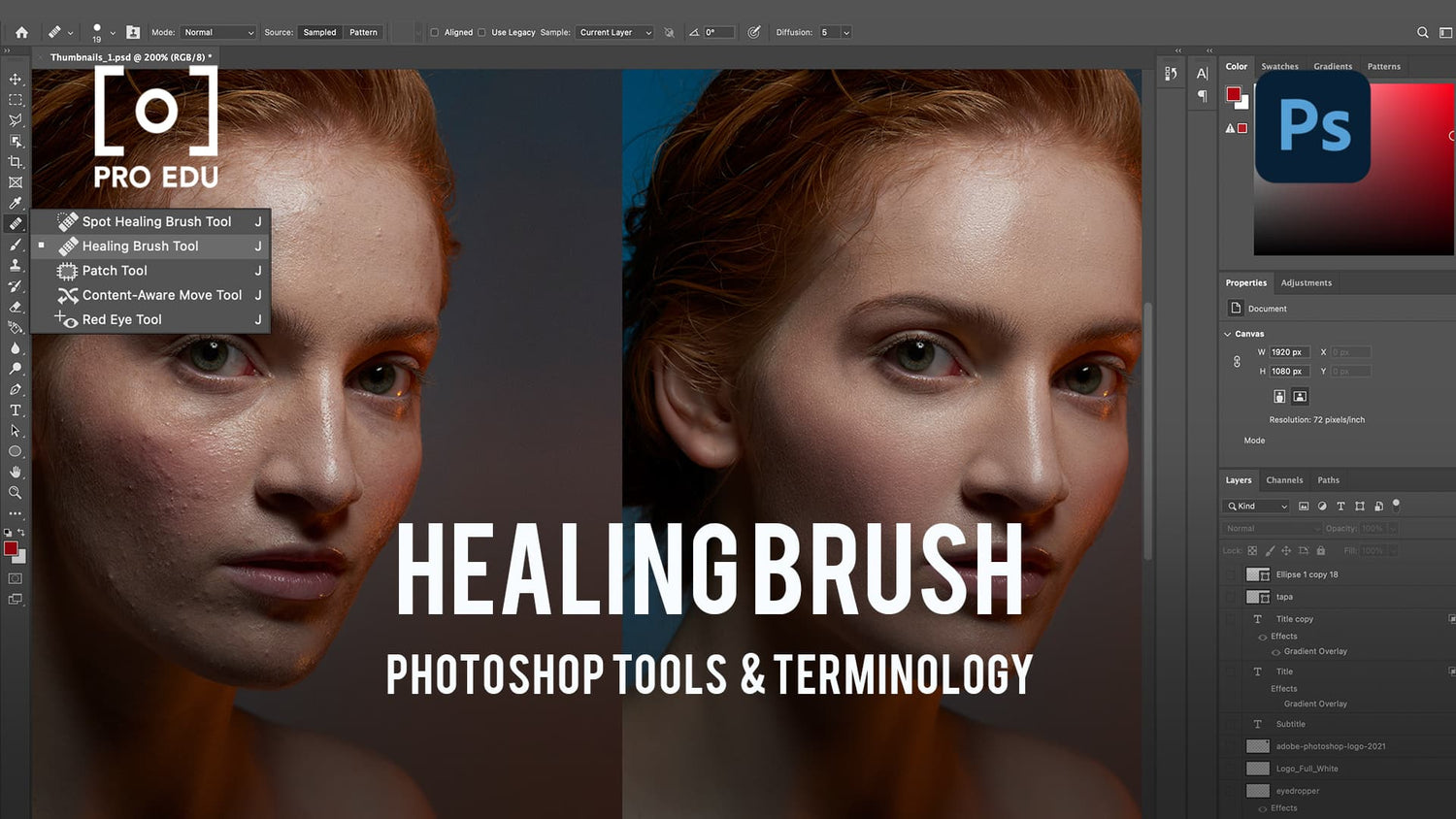Choose the Clone Stamp tool
Image resolution: width=1456 pixels, height=819 pixels.
tap(16, 265)
